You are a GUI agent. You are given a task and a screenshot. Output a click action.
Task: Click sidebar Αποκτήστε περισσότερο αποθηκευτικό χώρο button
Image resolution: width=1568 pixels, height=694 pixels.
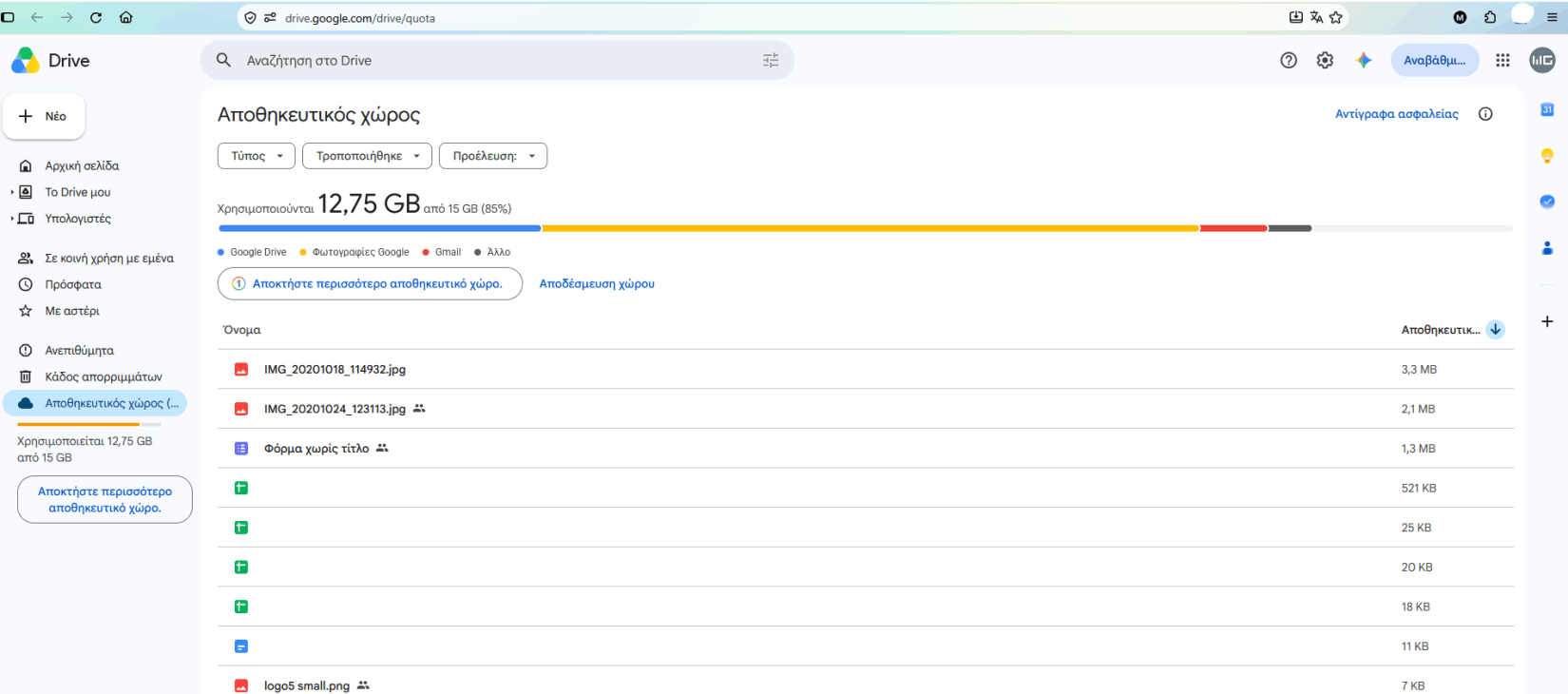click(x=105, y=499)
